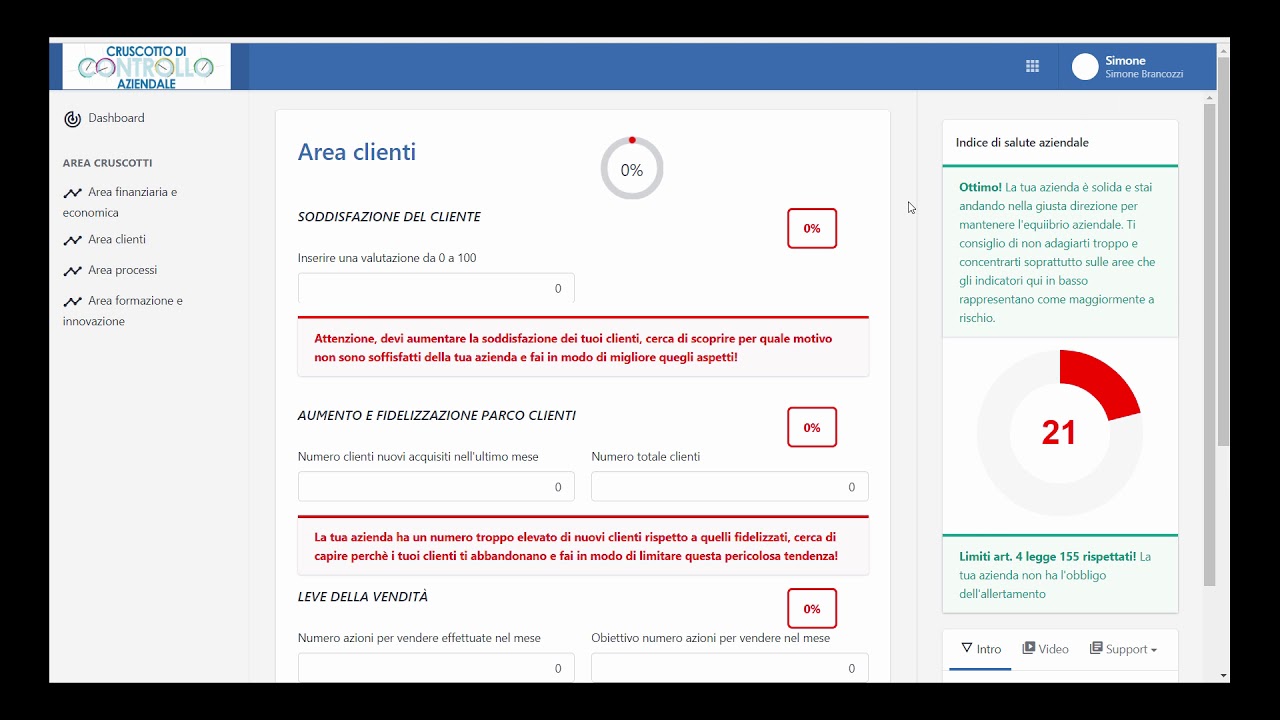Click the customer satisfaction rating input field
Image resolution: width=1280 pixels, height=720 pixels.
pyautogui.click(x=436, y=288)
